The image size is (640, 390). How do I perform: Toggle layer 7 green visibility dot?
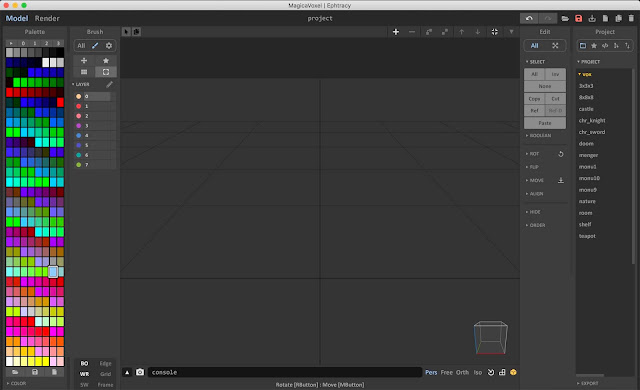click(78, 165)
